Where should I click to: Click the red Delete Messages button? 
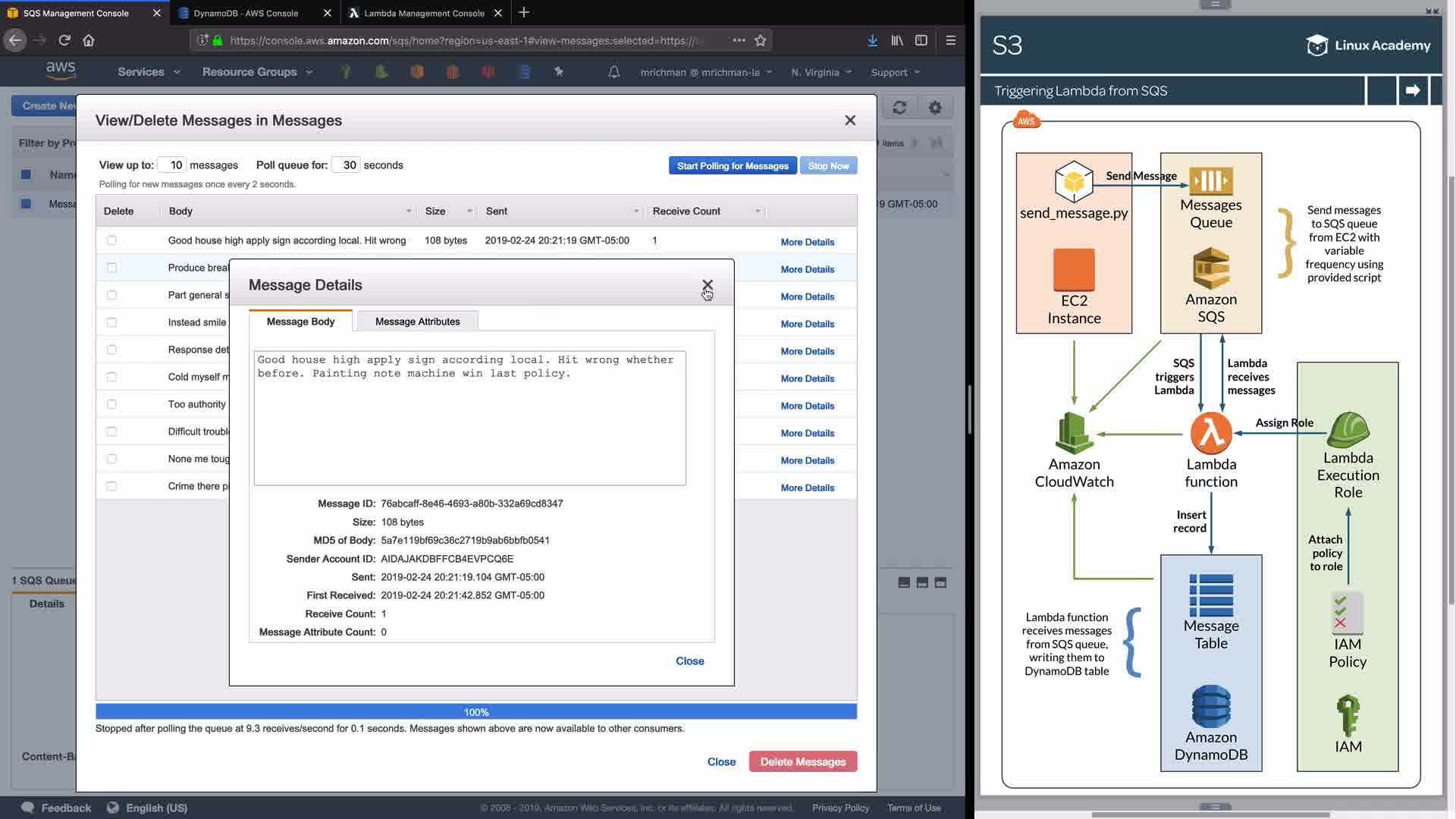tap(802, 761)
